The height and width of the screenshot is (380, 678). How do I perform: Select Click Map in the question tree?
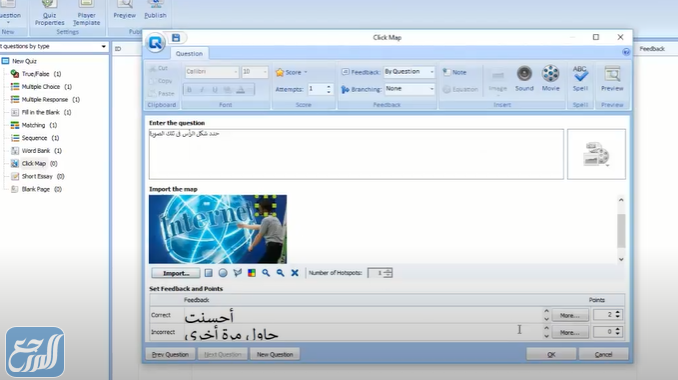point(34,163)
